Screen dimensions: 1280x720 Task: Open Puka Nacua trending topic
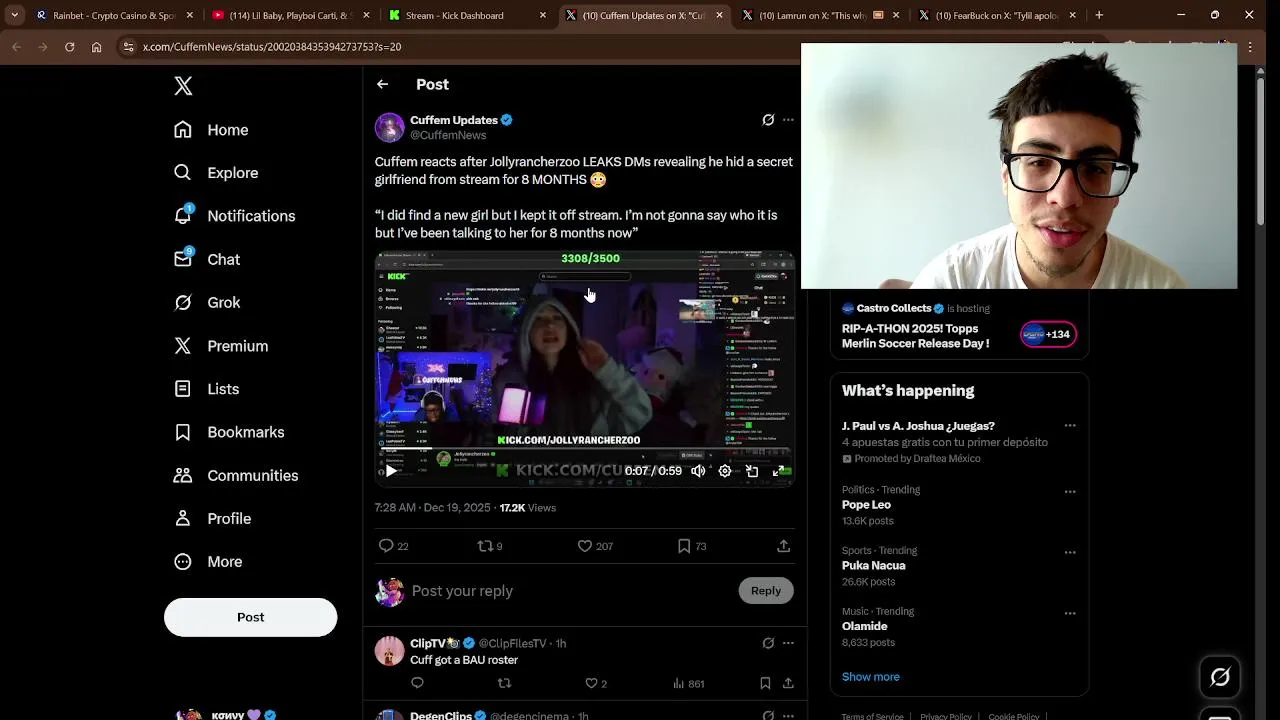(x=873, y=566)
